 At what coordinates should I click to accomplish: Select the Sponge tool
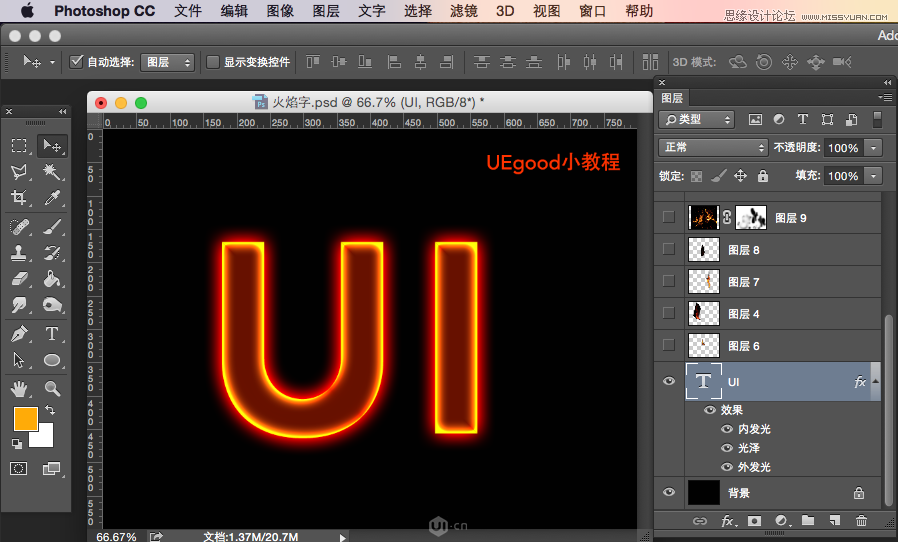click(52, 305)
